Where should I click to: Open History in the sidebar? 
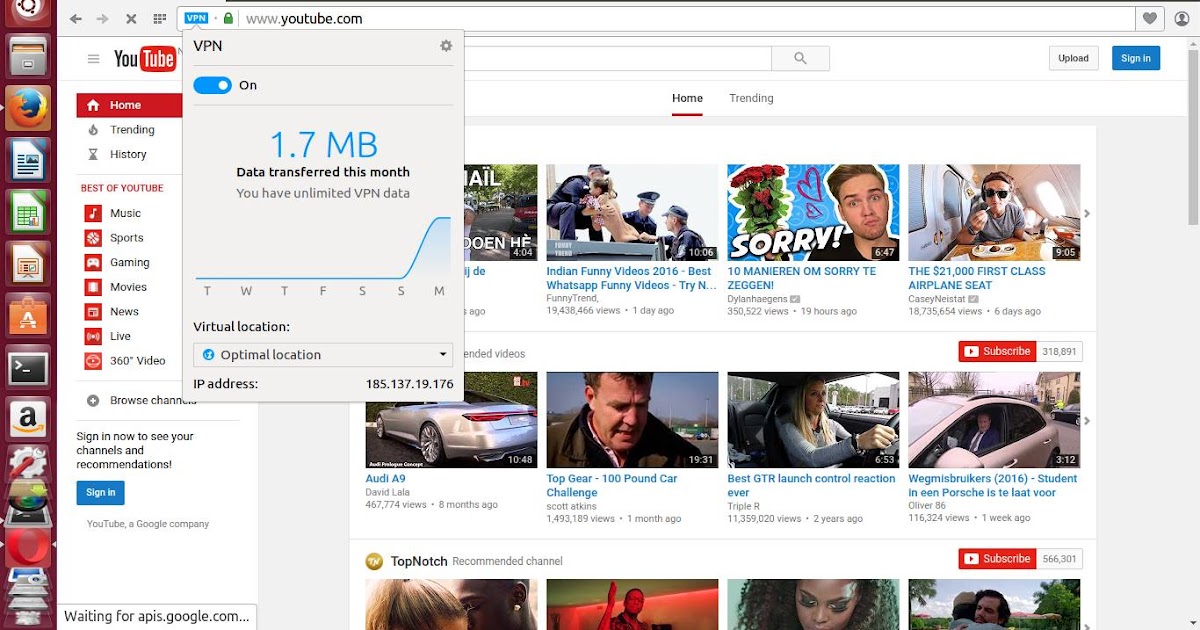(128, 154)
